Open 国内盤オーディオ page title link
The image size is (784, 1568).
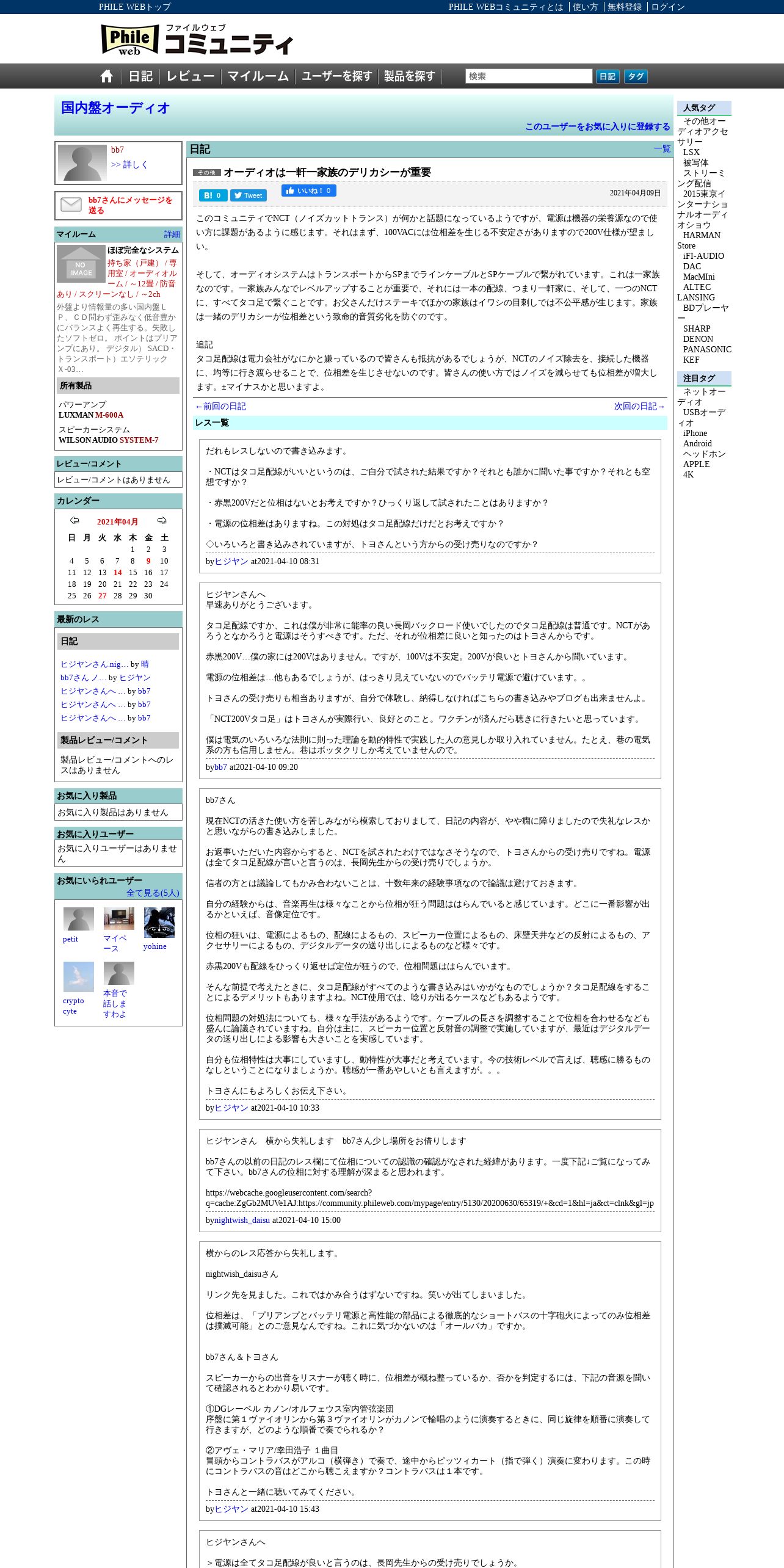(115, 108)
